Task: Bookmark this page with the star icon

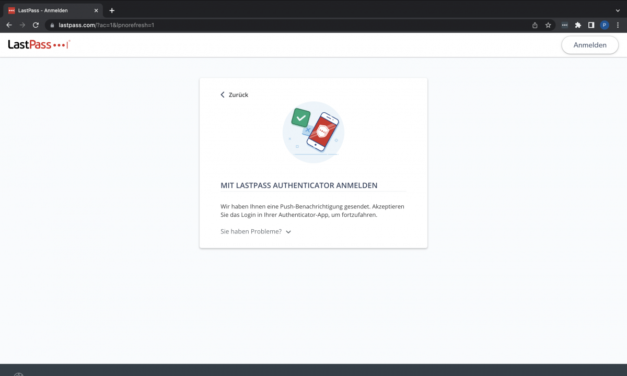Action: [548, 25]
